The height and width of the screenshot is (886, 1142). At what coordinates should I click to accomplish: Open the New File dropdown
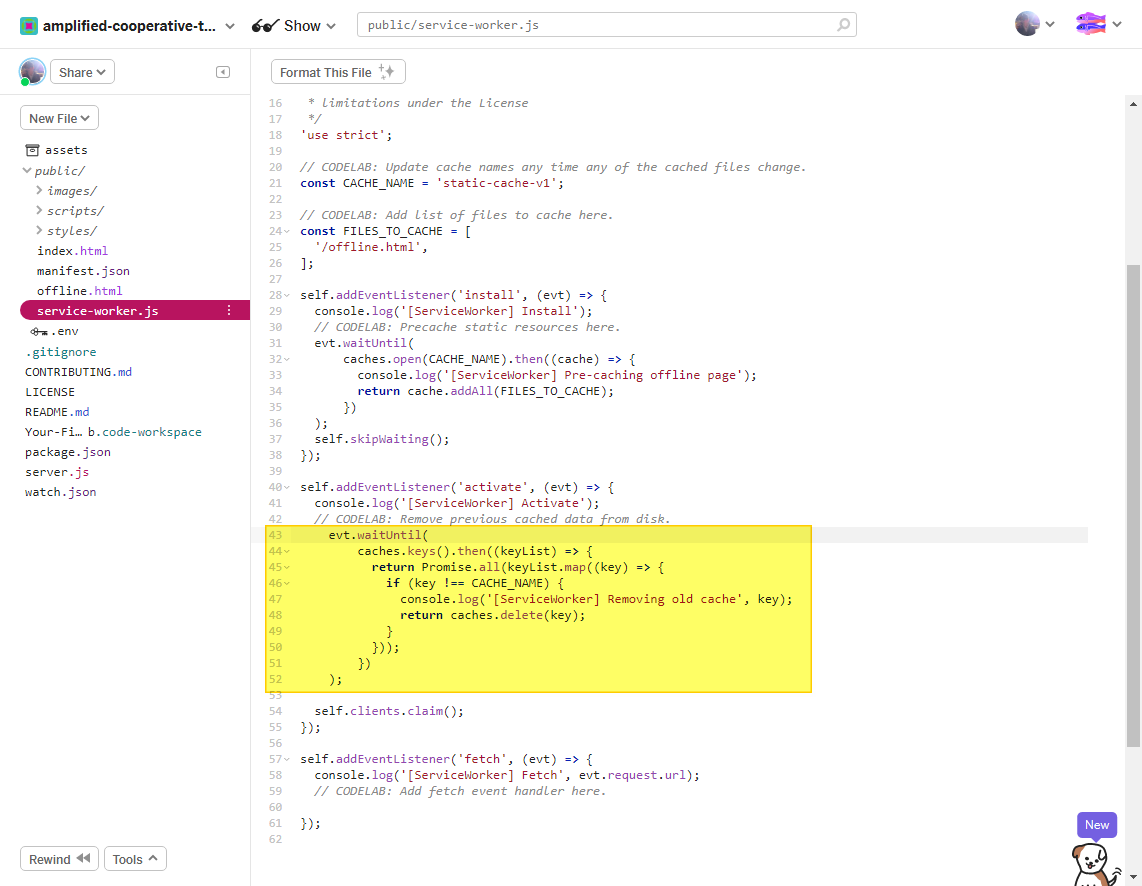(x=59, y=118)
